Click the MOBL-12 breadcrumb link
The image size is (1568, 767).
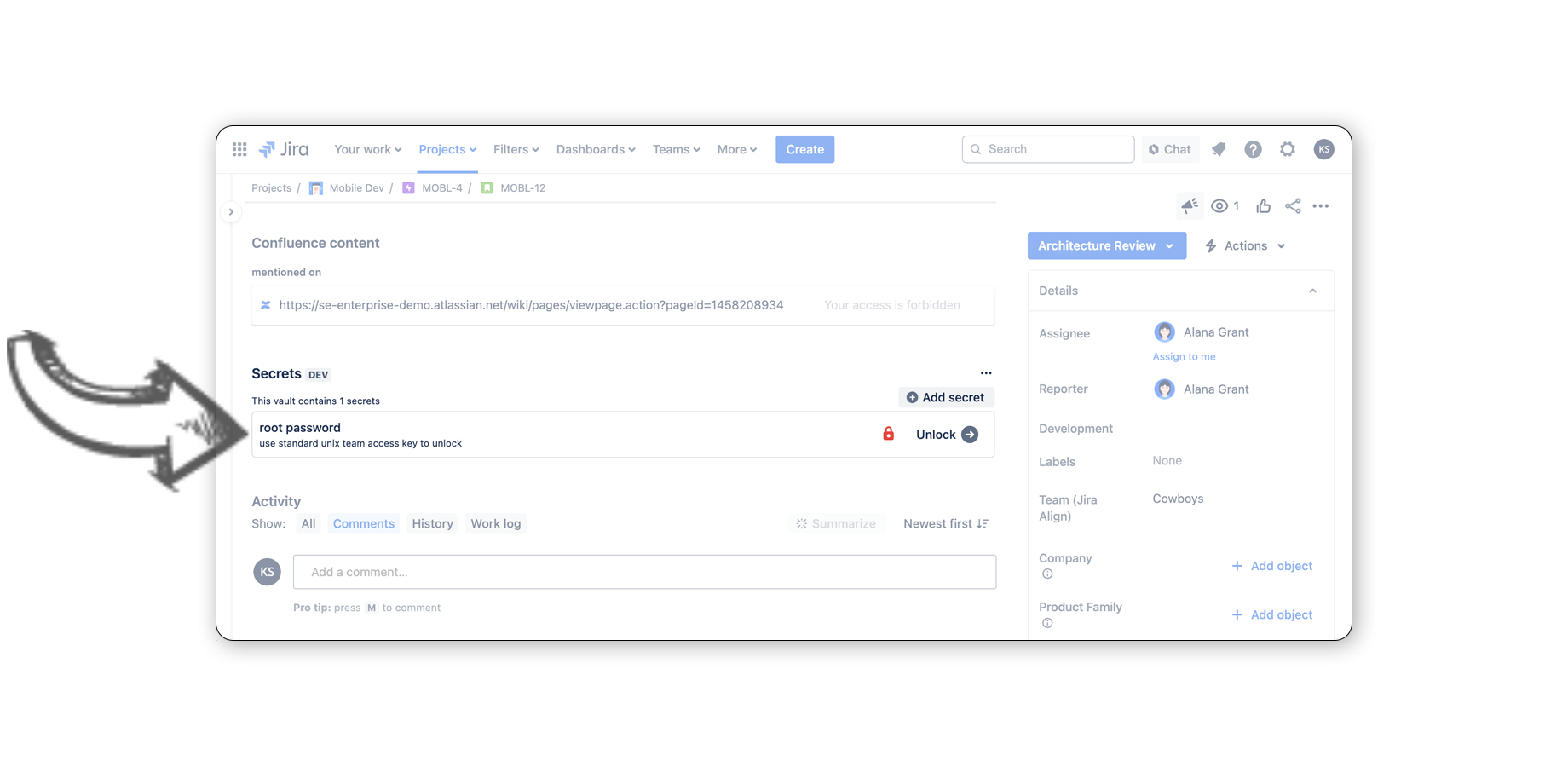click(x=522, y=188)
